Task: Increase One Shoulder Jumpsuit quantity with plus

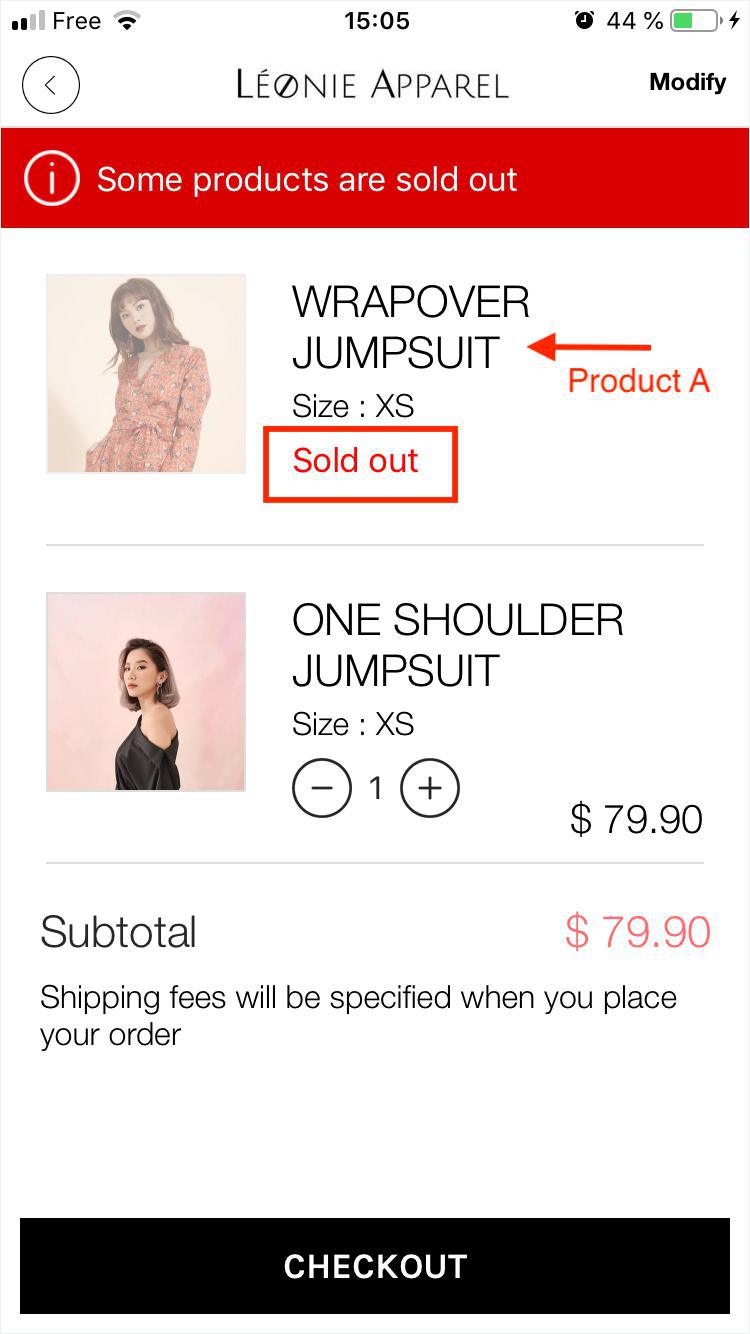Action: [430, 789]
